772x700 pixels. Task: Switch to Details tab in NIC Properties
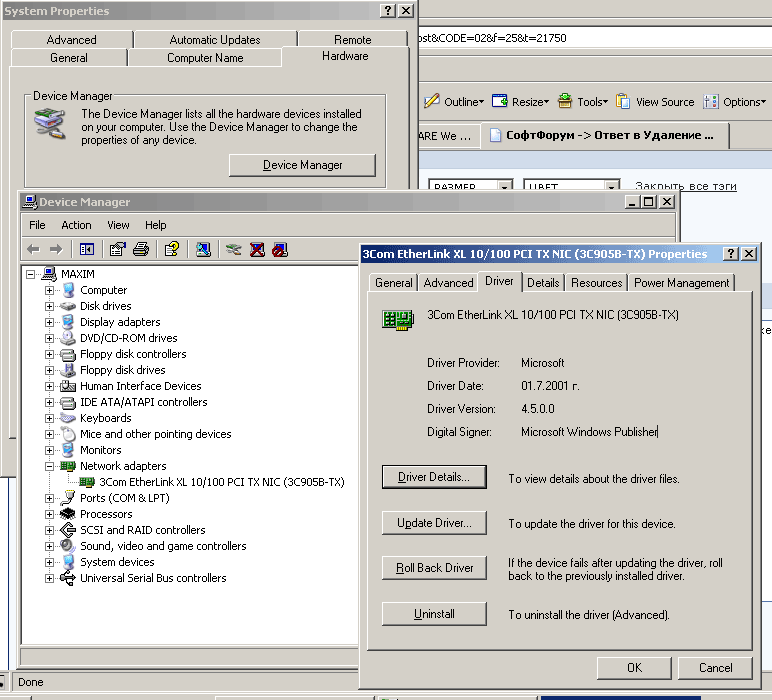pyautogui.click(x=543, y=283)
